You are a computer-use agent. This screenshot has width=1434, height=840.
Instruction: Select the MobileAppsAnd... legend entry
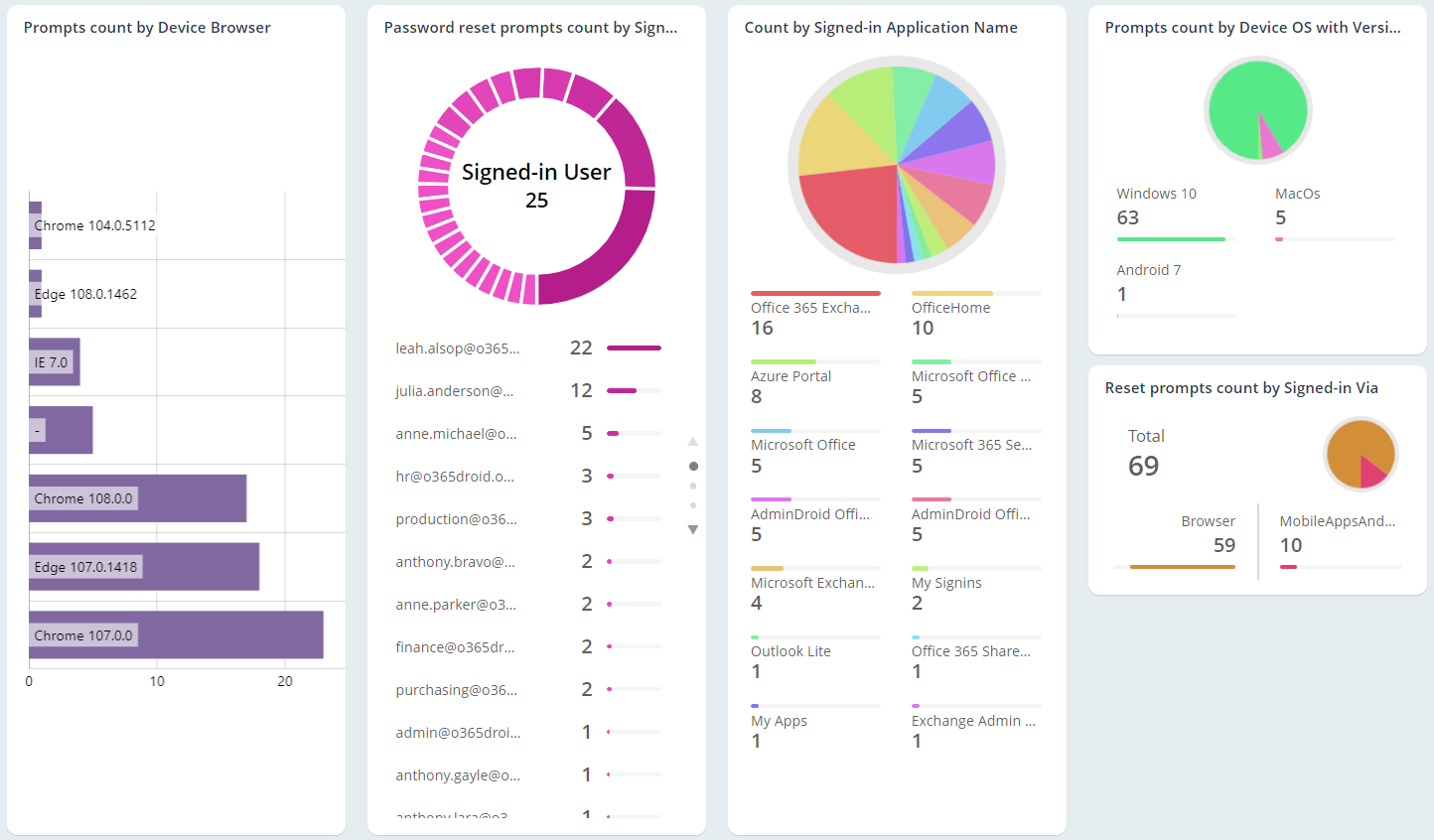coord(1337,534)
